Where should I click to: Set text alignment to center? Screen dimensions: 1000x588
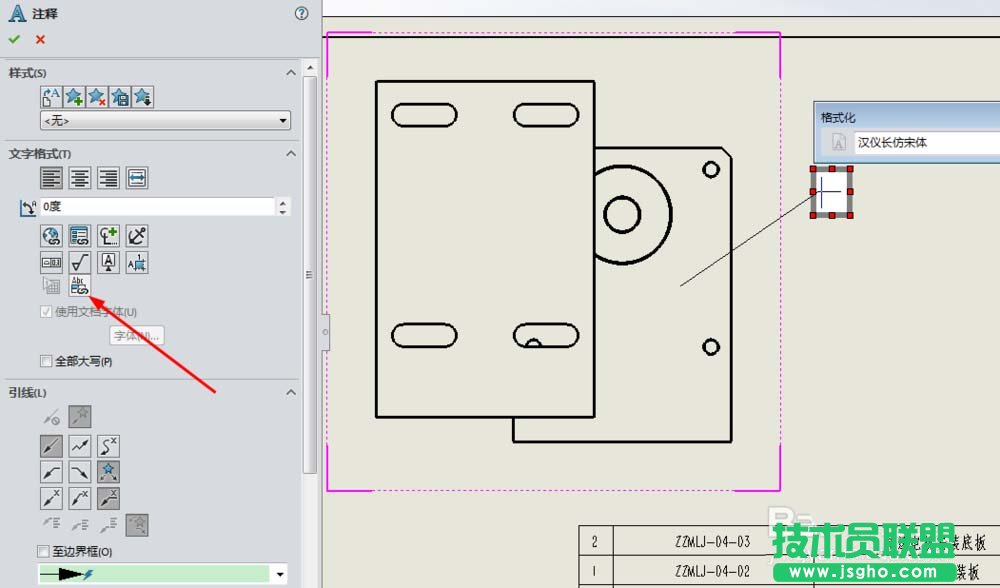point(80,178)
